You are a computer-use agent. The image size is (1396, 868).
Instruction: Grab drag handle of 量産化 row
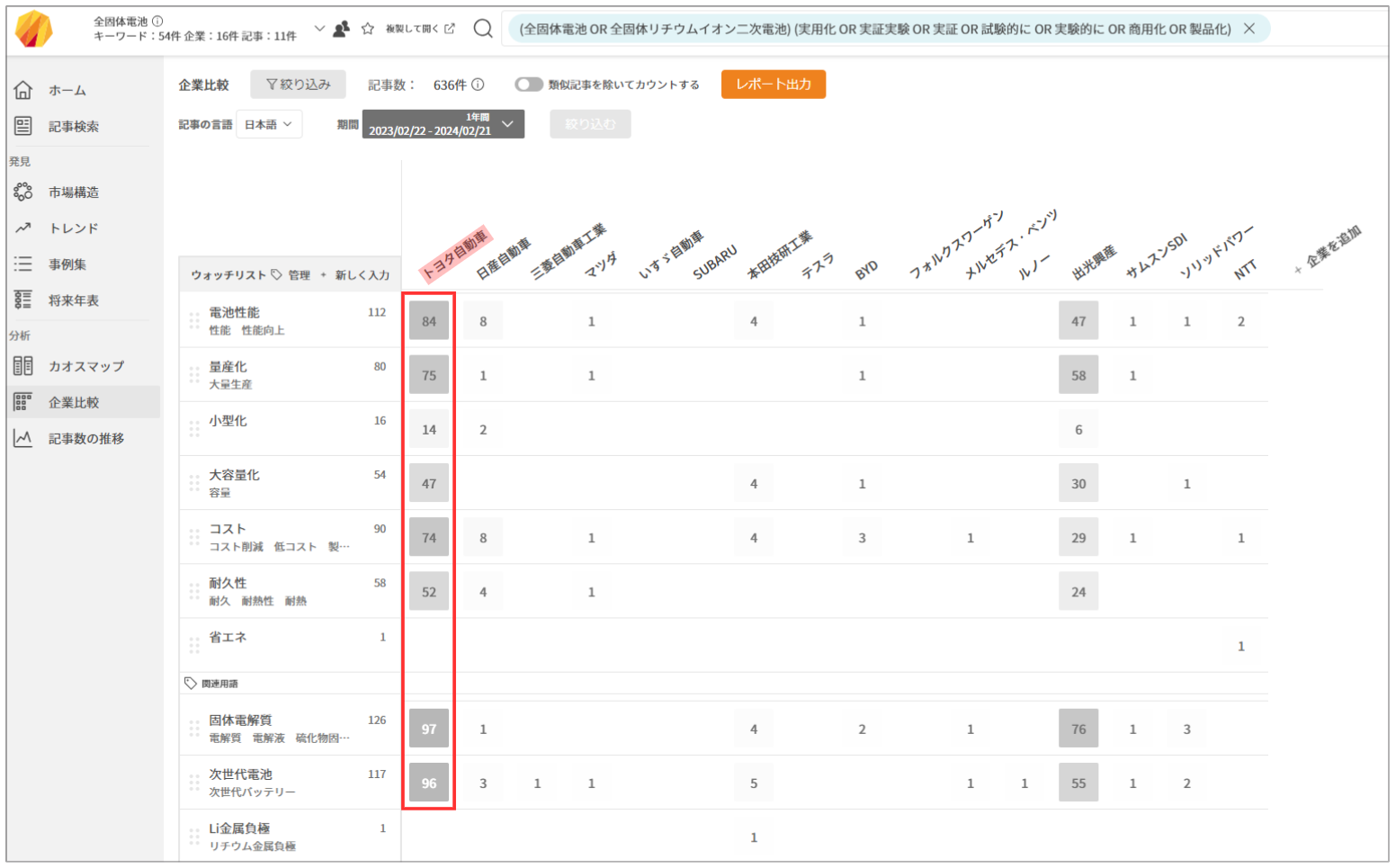click(194, 375)
